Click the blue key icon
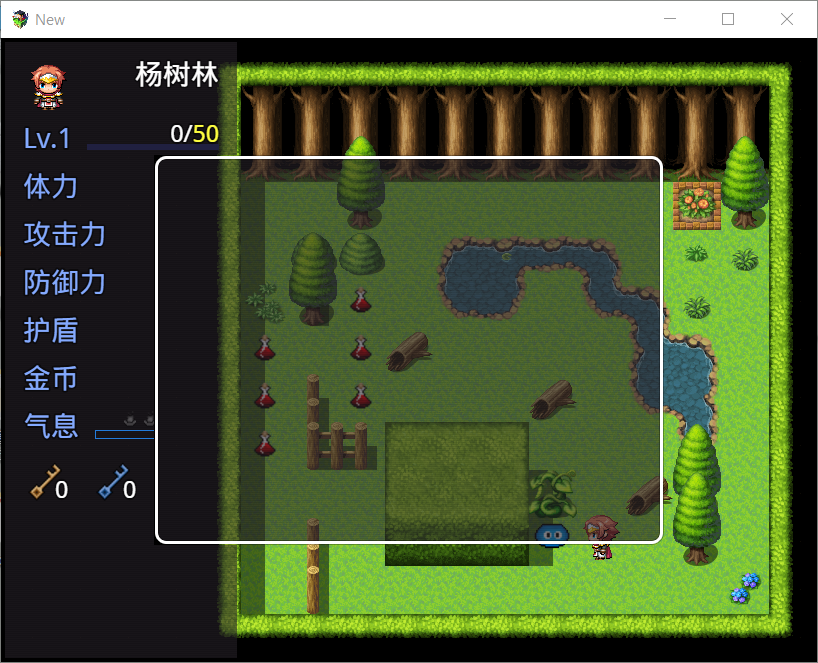Viewport: 818px width, 663px height. tap(113, 481)
